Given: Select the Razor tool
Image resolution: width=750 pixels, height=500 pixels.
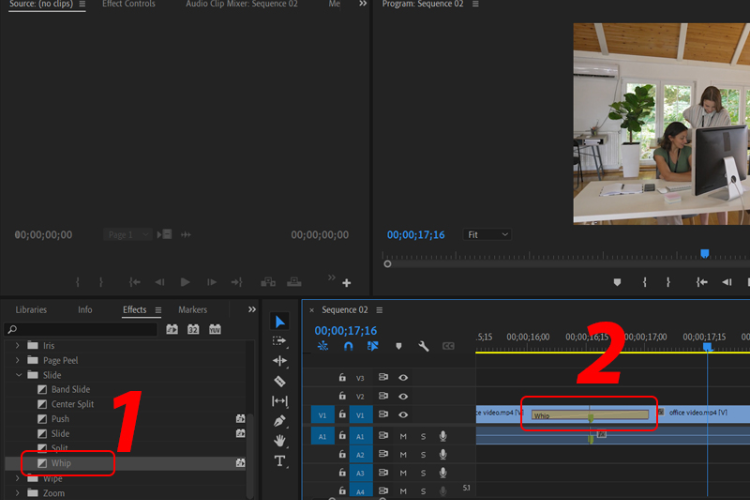Looking at the screenshot, I should coord(280,381).
